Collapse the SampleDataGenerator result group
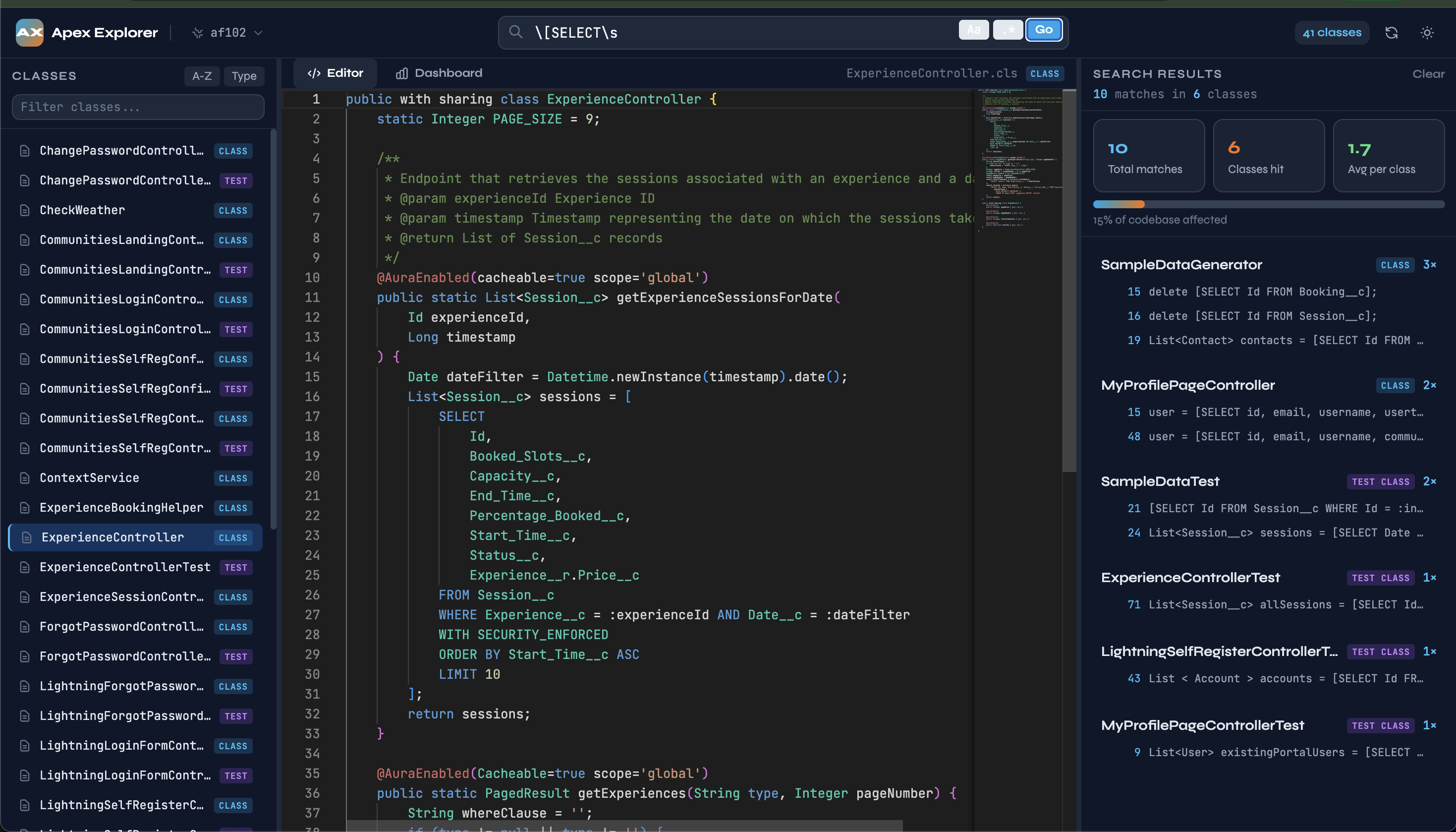The width and height of the screenshot is (1456, 832). 1268,265
